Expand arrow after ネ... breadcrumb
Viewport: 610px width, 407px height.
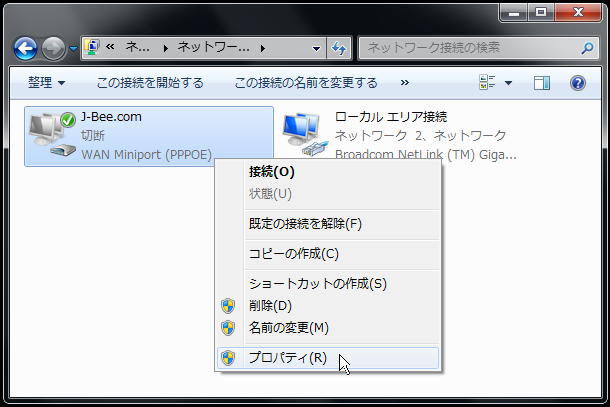coord(166,48)
